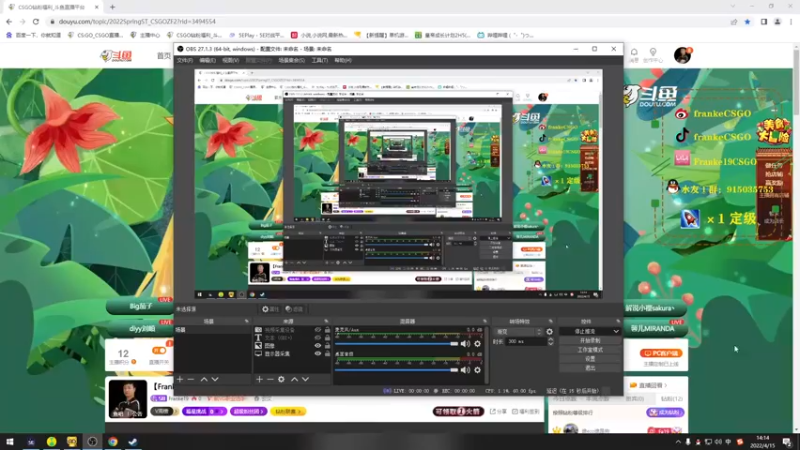Screen dimensions: 800x450
Task: Pop out Controls dock icon
Action: click(x=618, y=321)
